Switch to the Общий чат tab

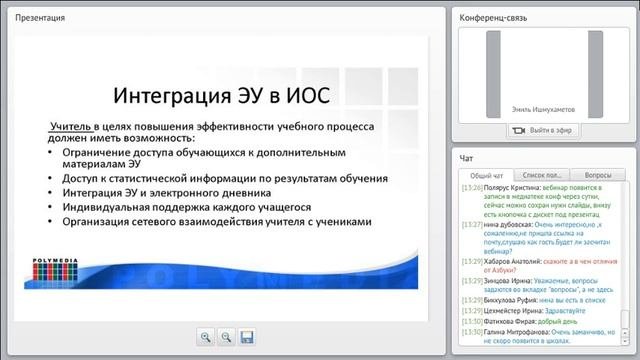[486, 176]
